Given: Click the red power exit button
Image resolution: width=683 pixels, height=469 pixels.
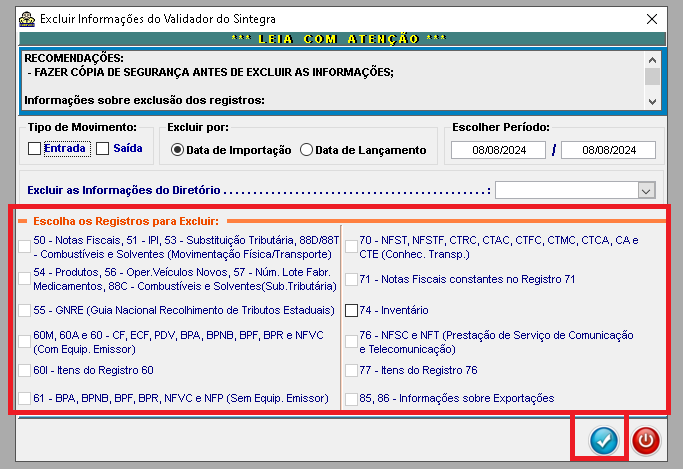Looking at the screenshot, I should [646, 440].
